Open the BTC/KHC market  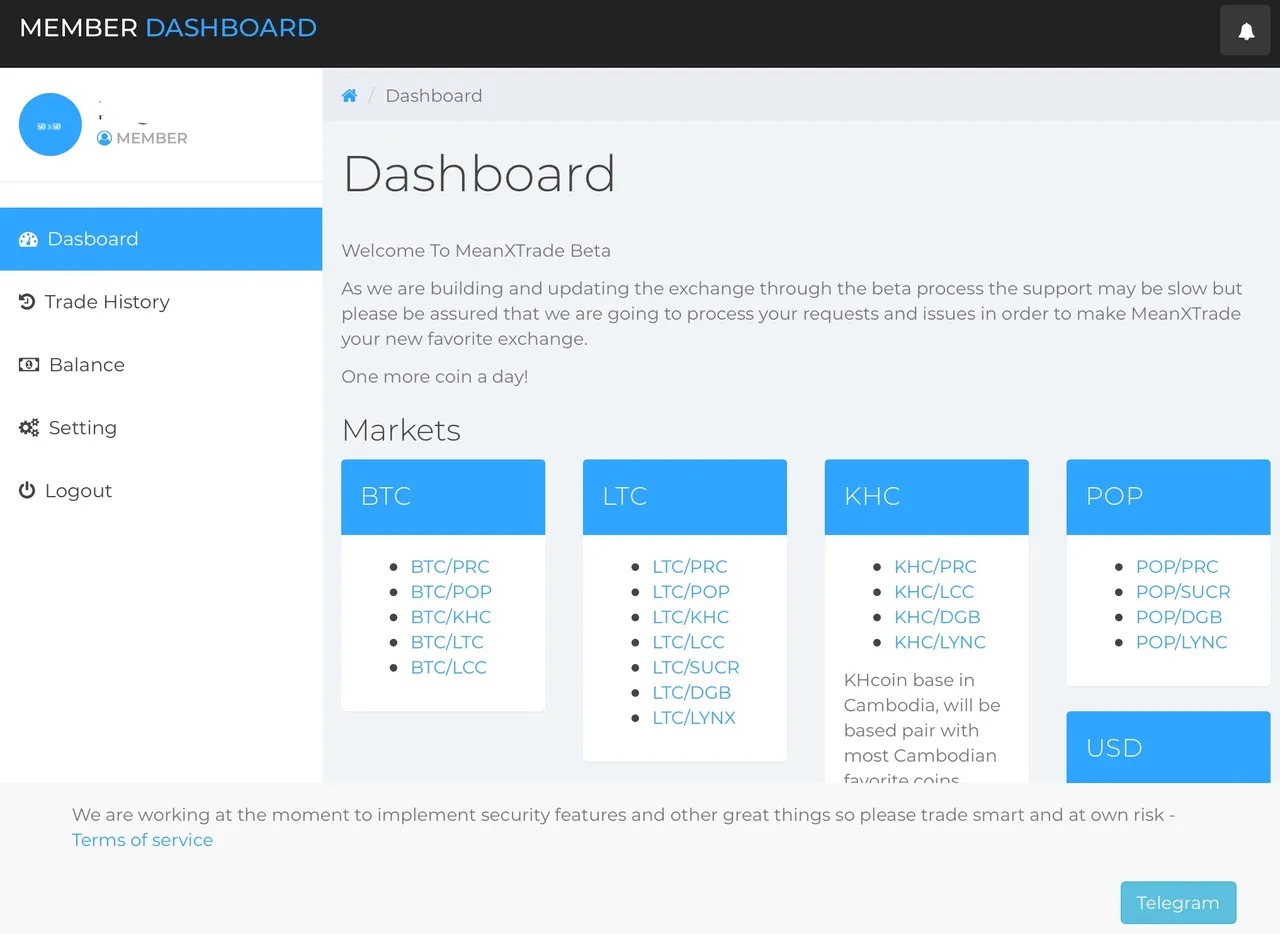(451, 617)
